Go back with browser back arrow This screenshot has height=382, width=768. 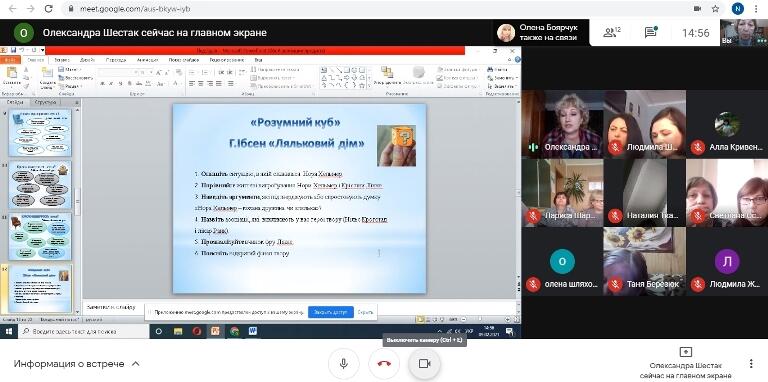(x=12, y=9)
